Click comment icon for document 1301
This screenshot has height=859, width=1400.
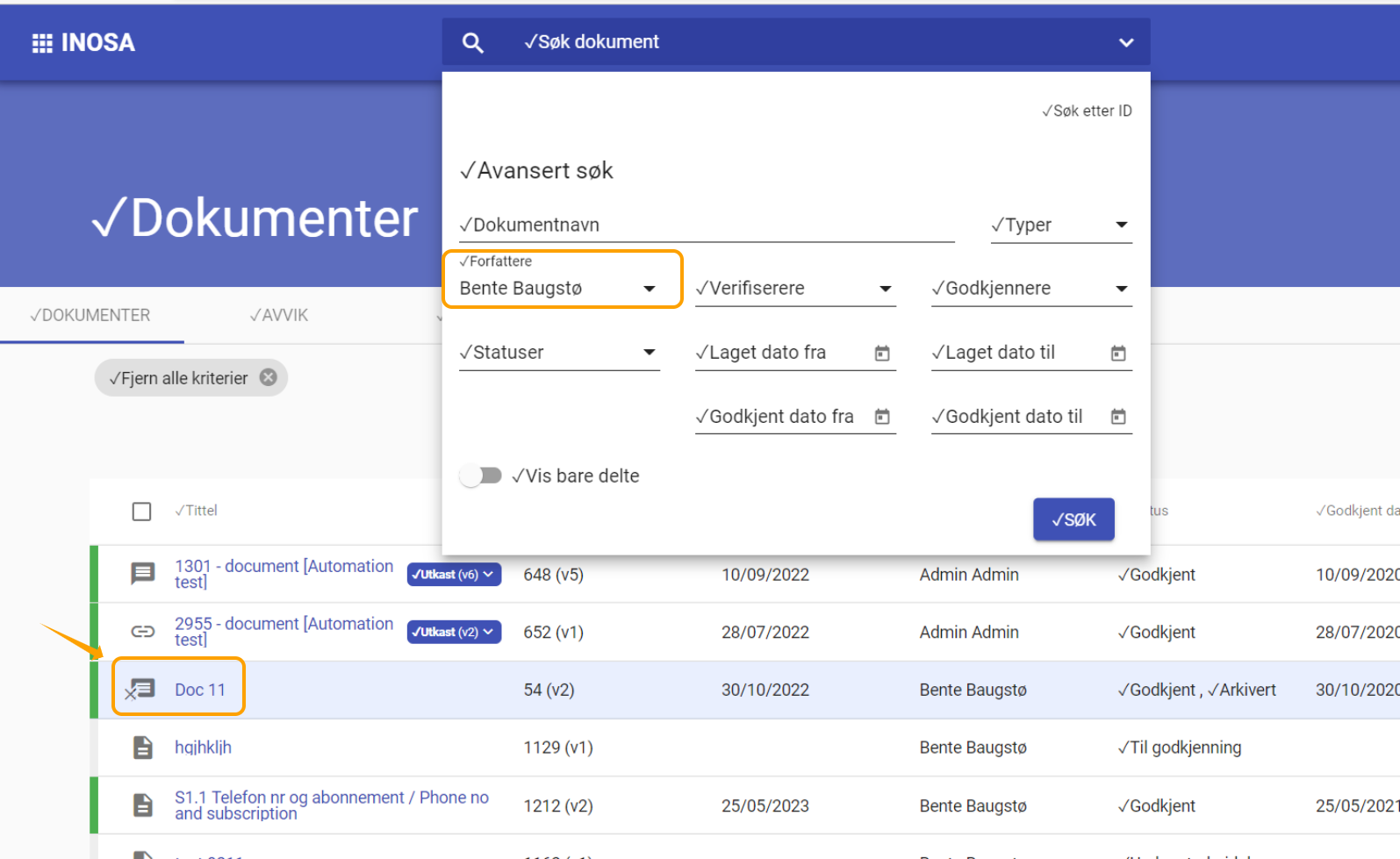tap(142, 574)
